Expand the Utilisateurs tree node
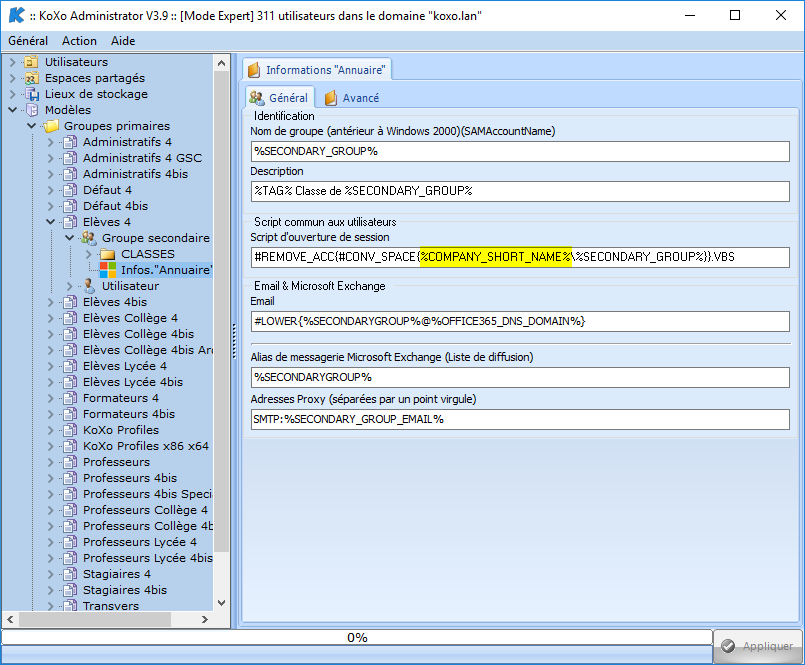This screenshot has height=665, width=805. coord(13,62)
